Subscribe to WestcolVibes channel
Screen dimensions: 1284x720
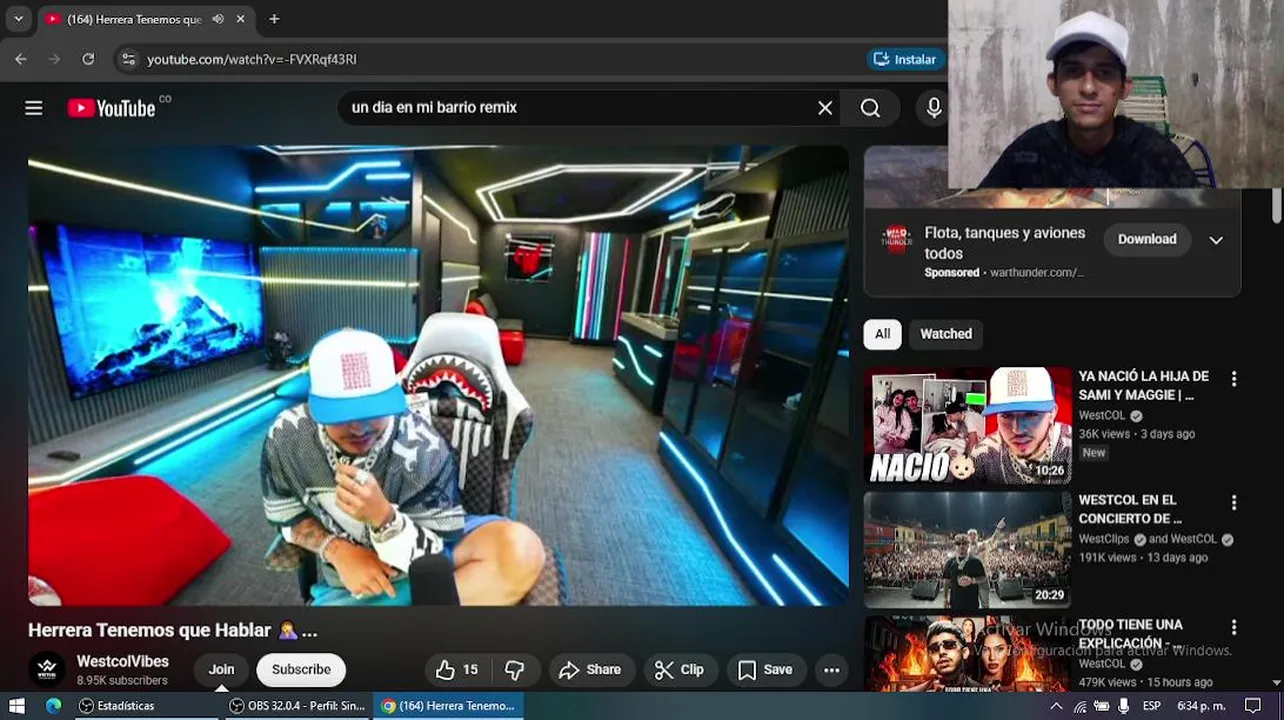(x=301, y=670)
